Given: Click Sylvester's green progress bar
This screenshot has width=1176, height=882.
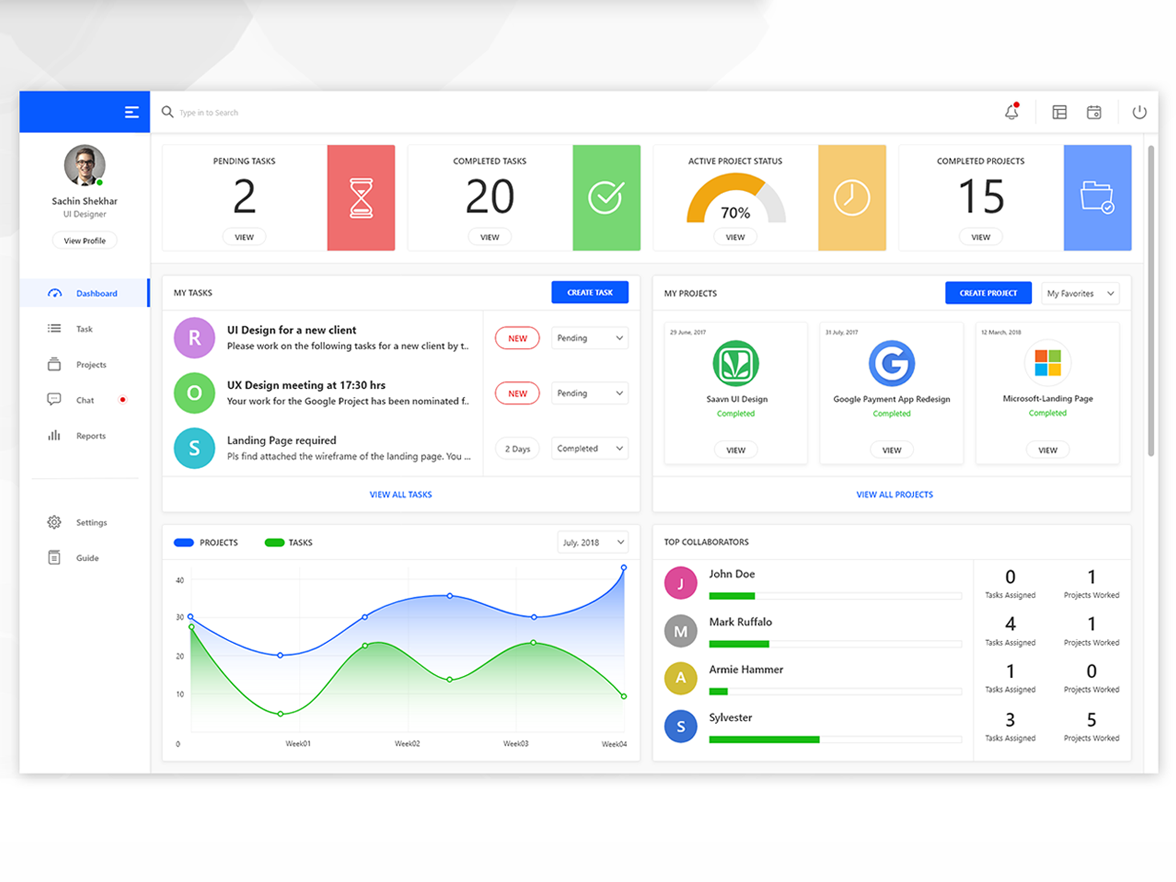Looking at the screenshot, I should click(764, 739).
